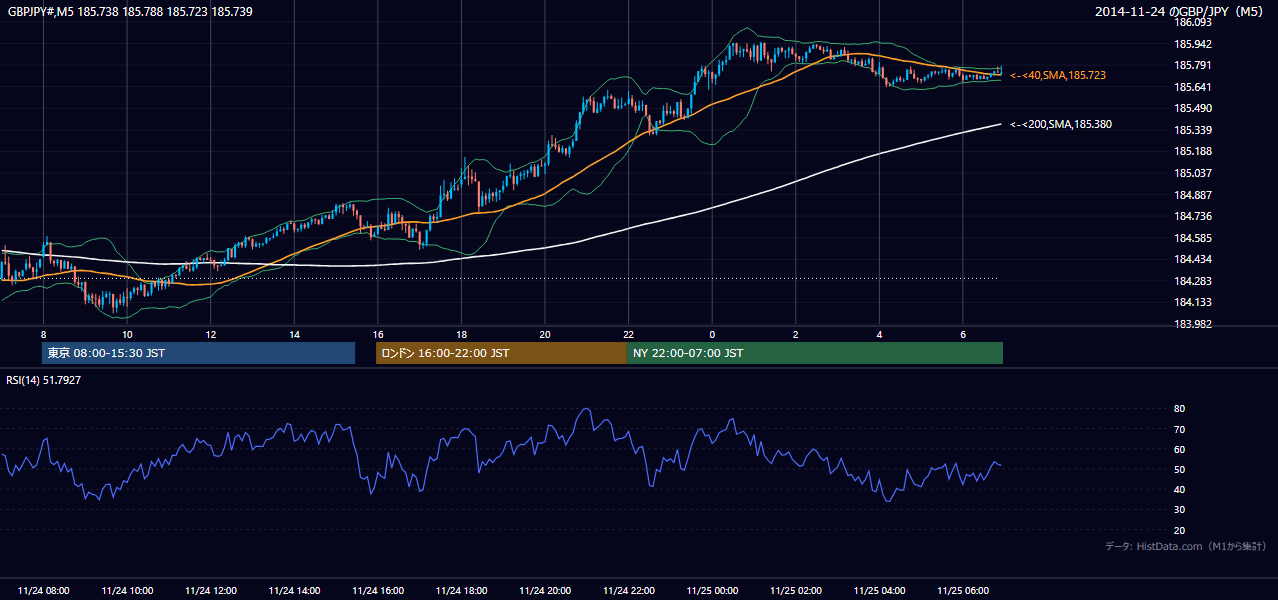
Task: Click the 11/24 12:00 time axis label
Action: click(x=210, y=591)
